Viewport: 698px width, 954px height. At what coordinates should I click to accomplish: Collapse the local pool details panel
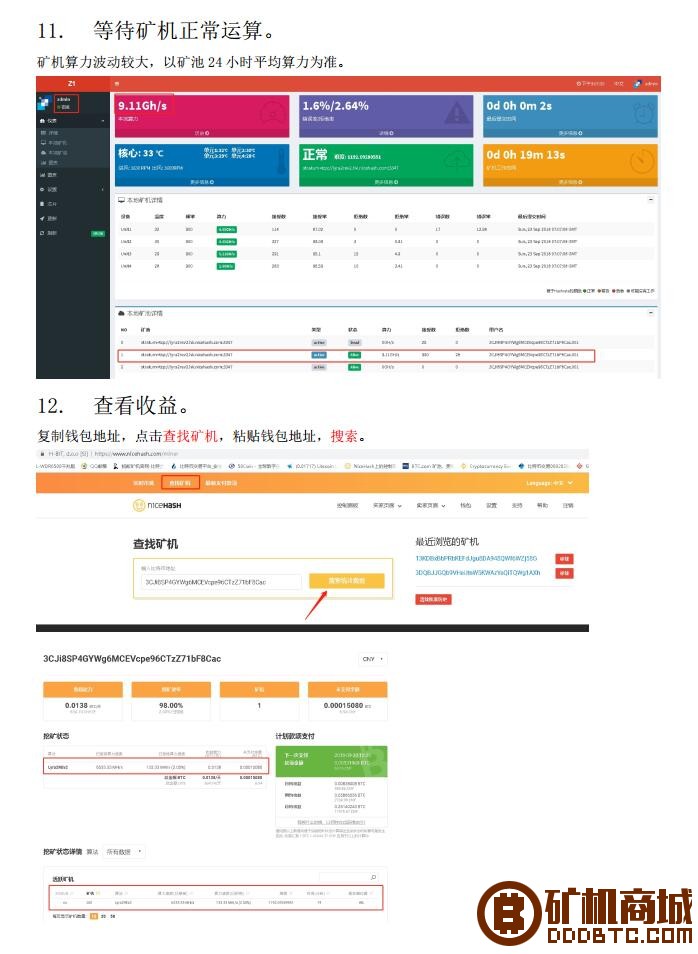point(651,313)
